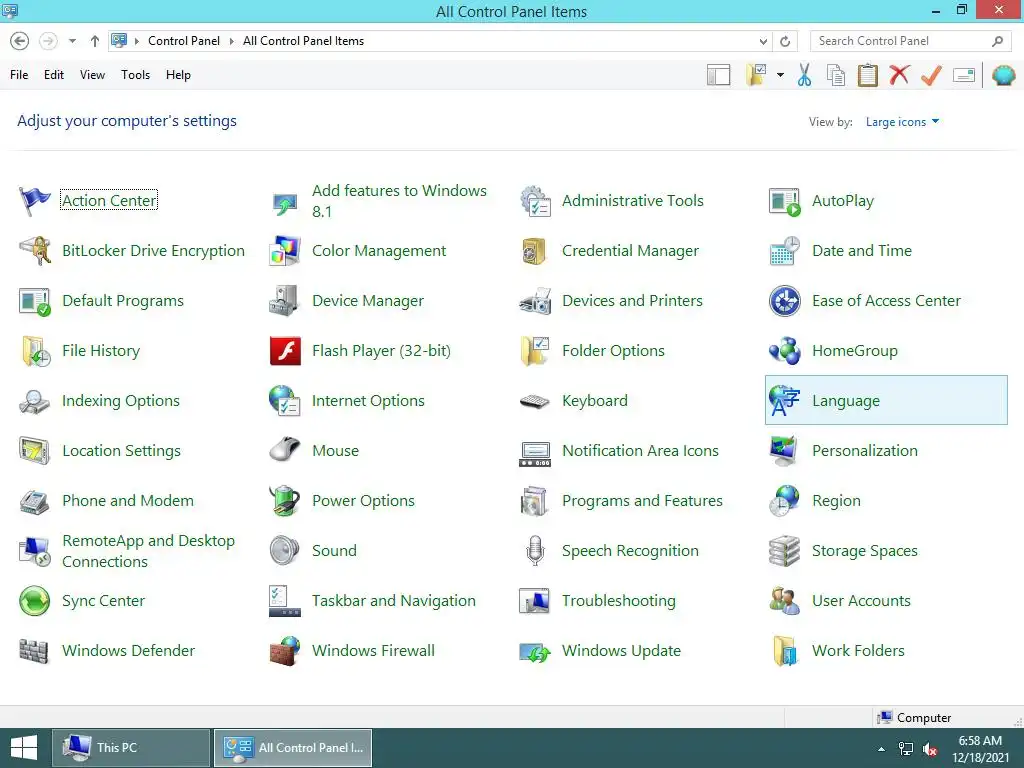Click the Sound speaker icon
Viewport: 1024px width, 768px height.
tap(285, 551)
